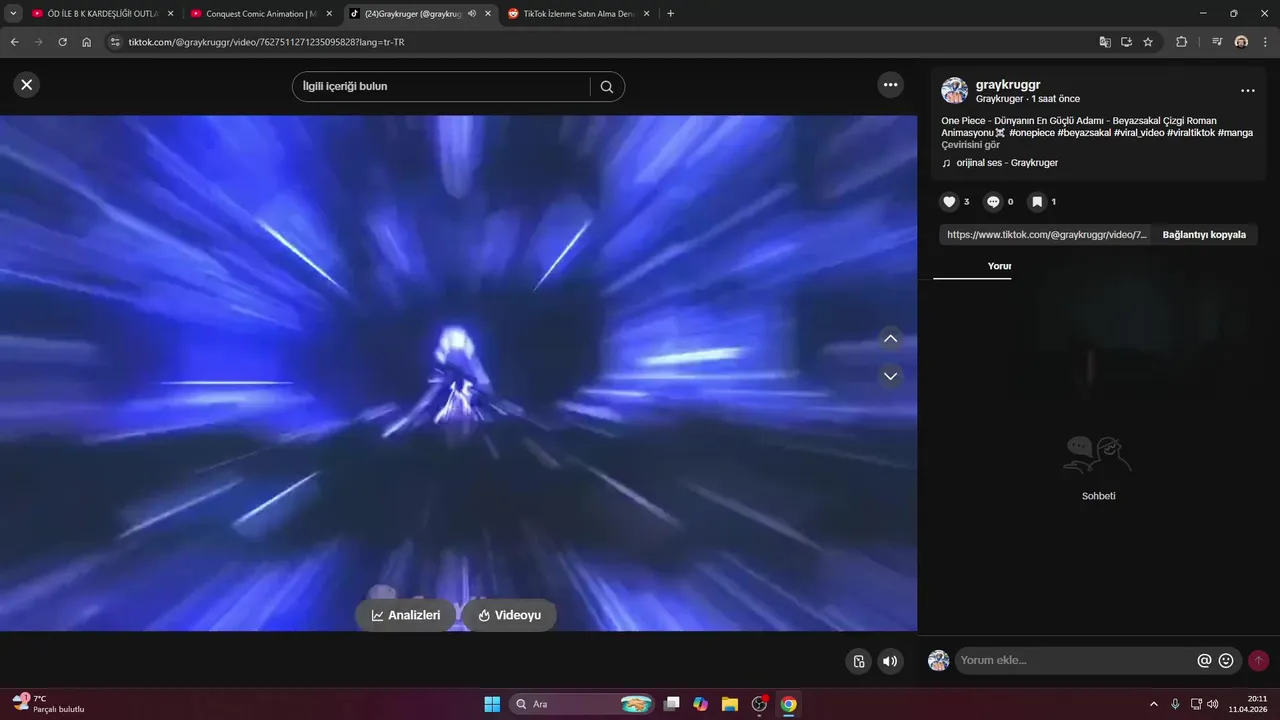Open the Chrome profile avatar
This screenshot has width=1280, height=720.
coord(1241,42)
